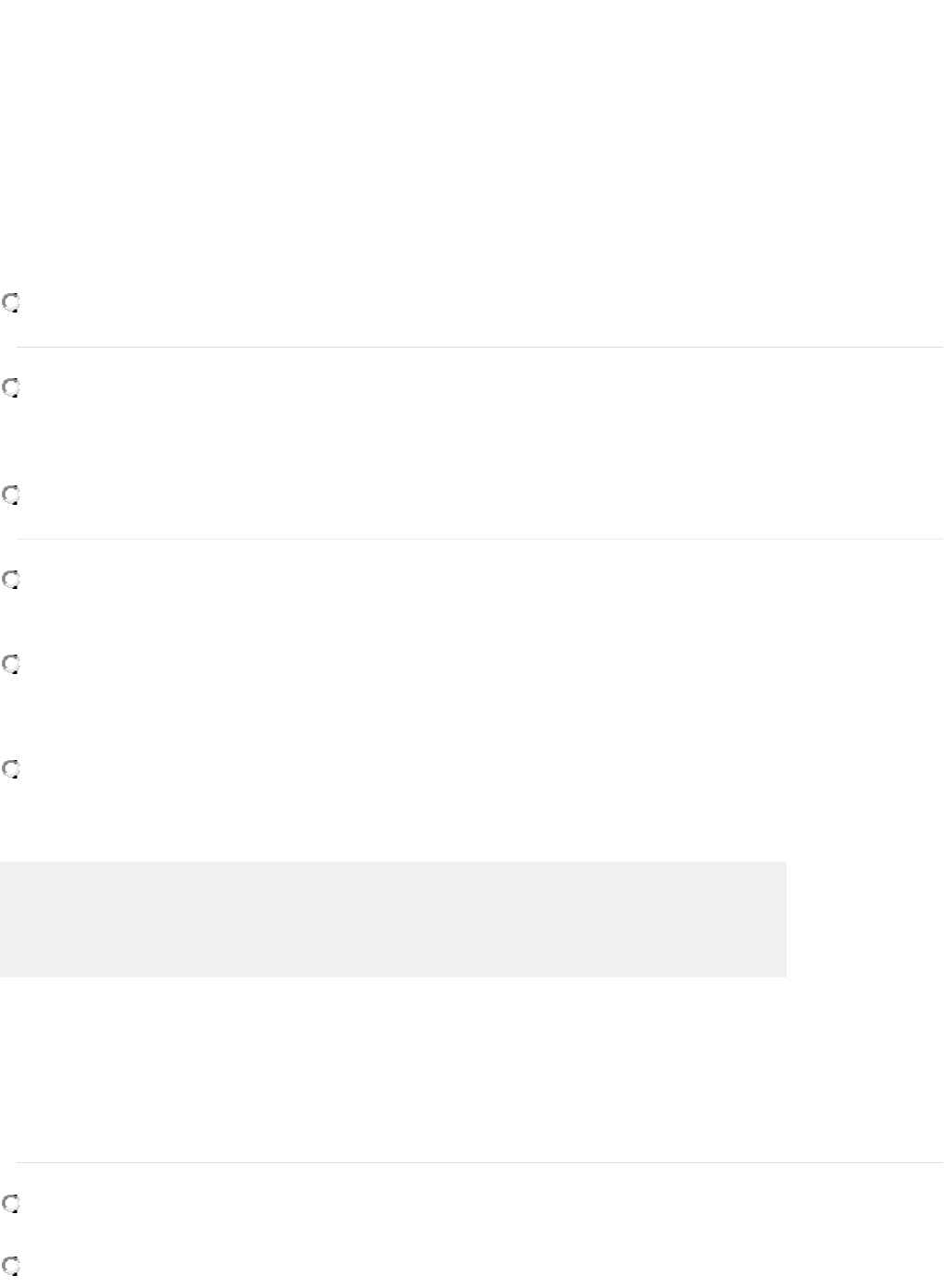This screenshot has width=944, height=1288.
Task: Select the second radio button from the top
Action: (11, 388)
